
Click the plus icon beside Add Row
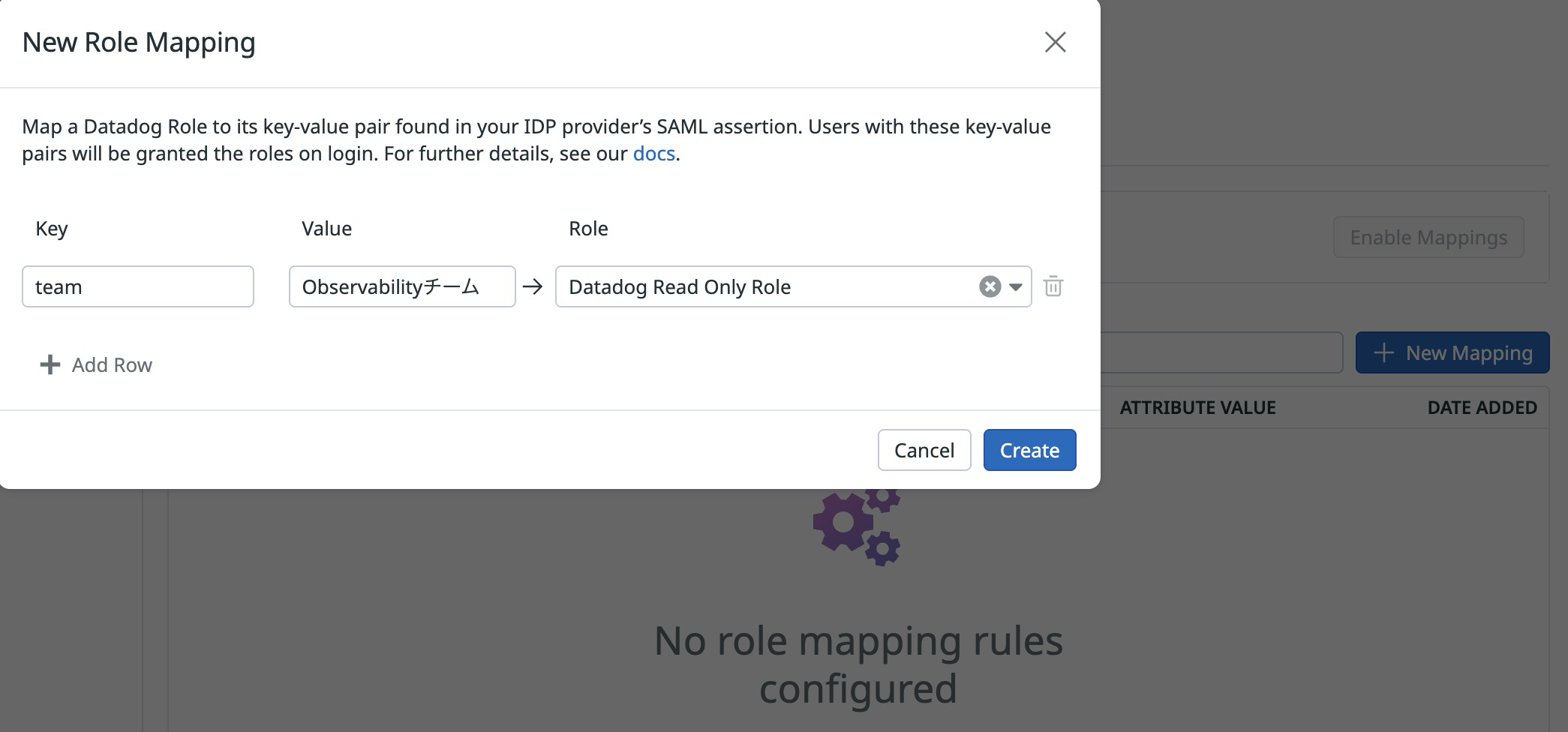pos(49,364)
